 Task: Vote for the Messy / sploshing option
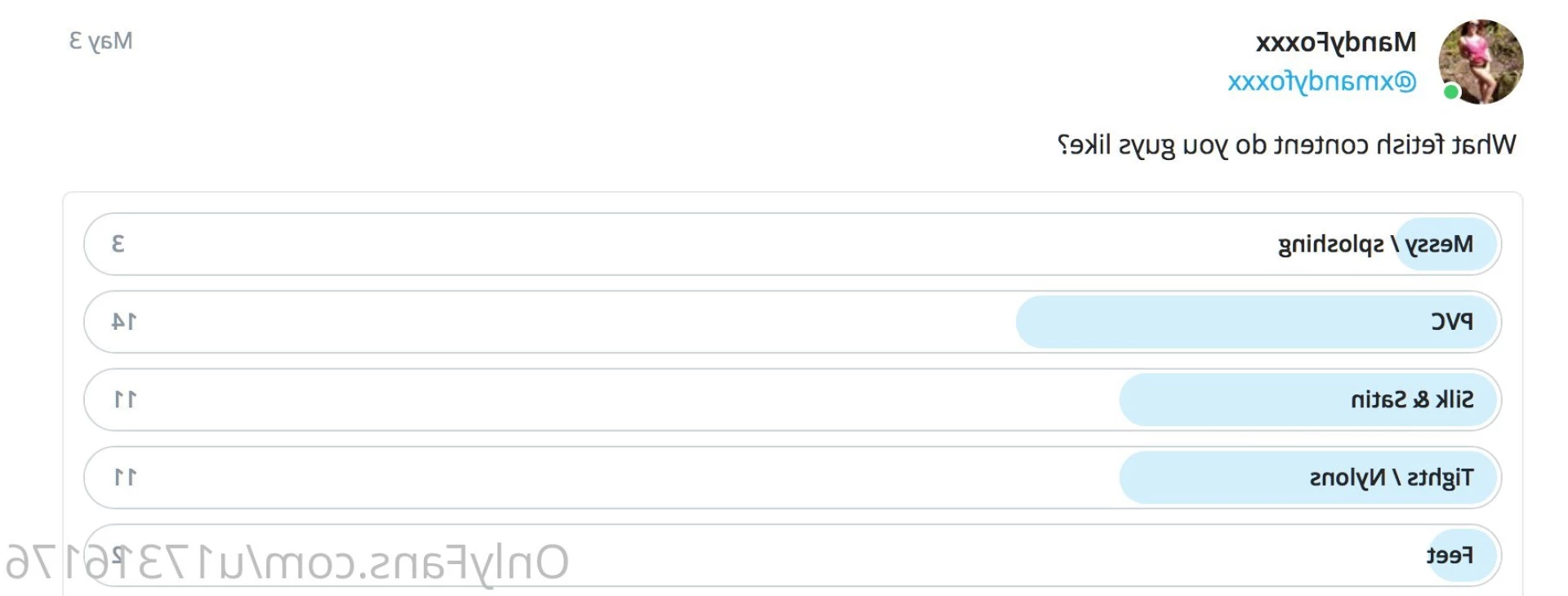pyautogui.click(x=792, y=244)
